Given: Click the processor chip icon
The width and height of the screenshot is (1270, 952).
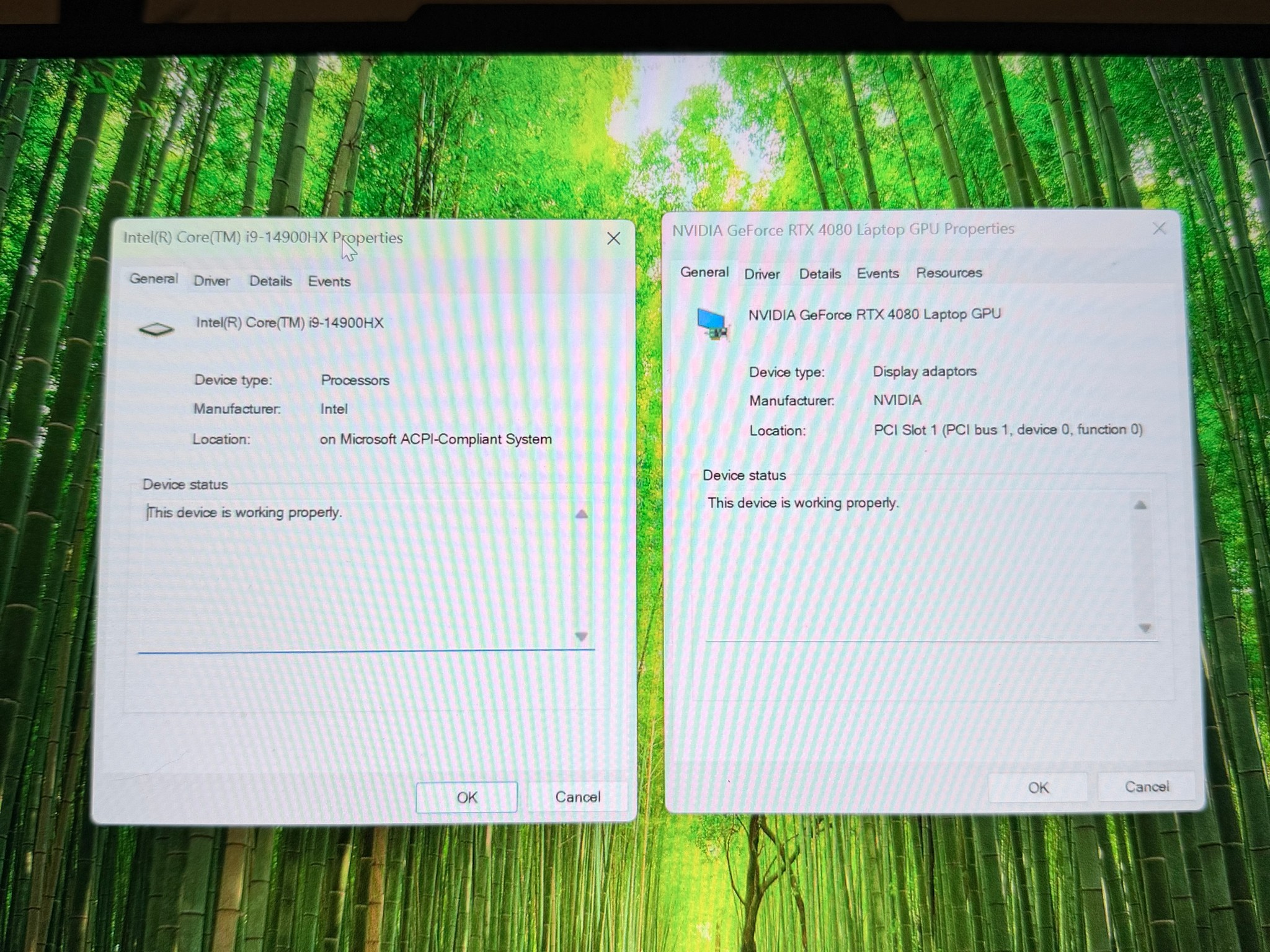Looking at the screenshot, I should tap(156, 329).
